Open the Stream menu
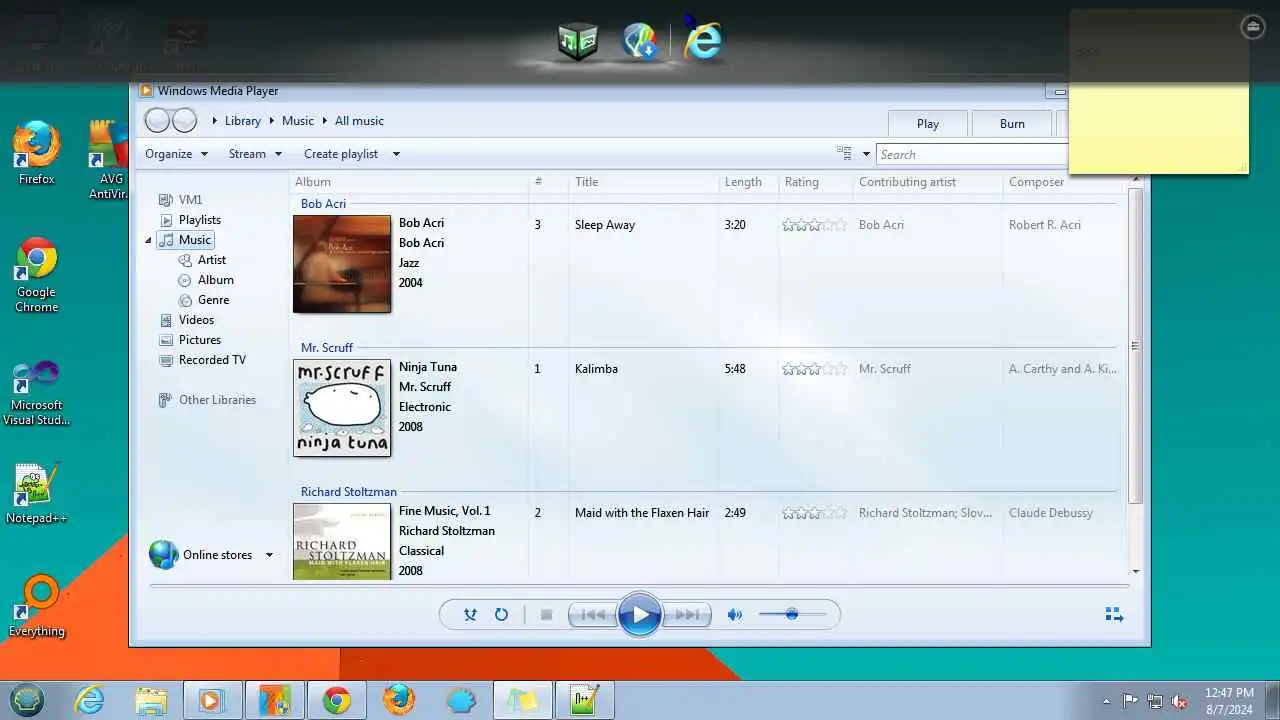 [x=255, y=154]
